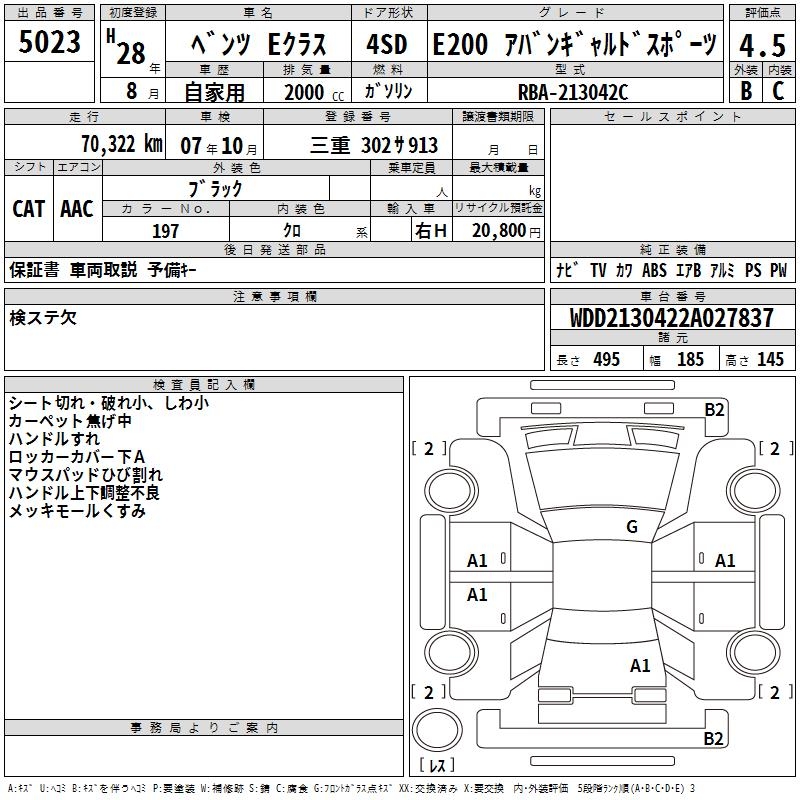Select inspector note ロッカーカバー下A
Viewport: 800px width, 800px height.
(x=77, y=457)
